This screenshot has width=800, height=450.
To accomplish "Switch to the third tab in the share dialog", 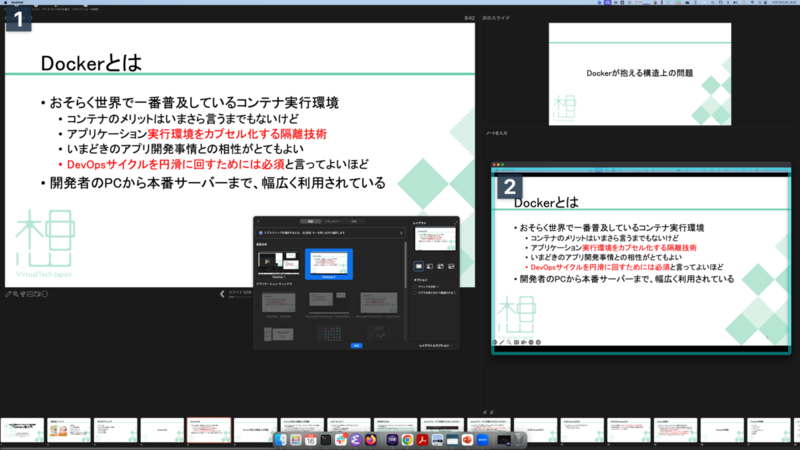I will pyautogui.click(x=354, y=221).
